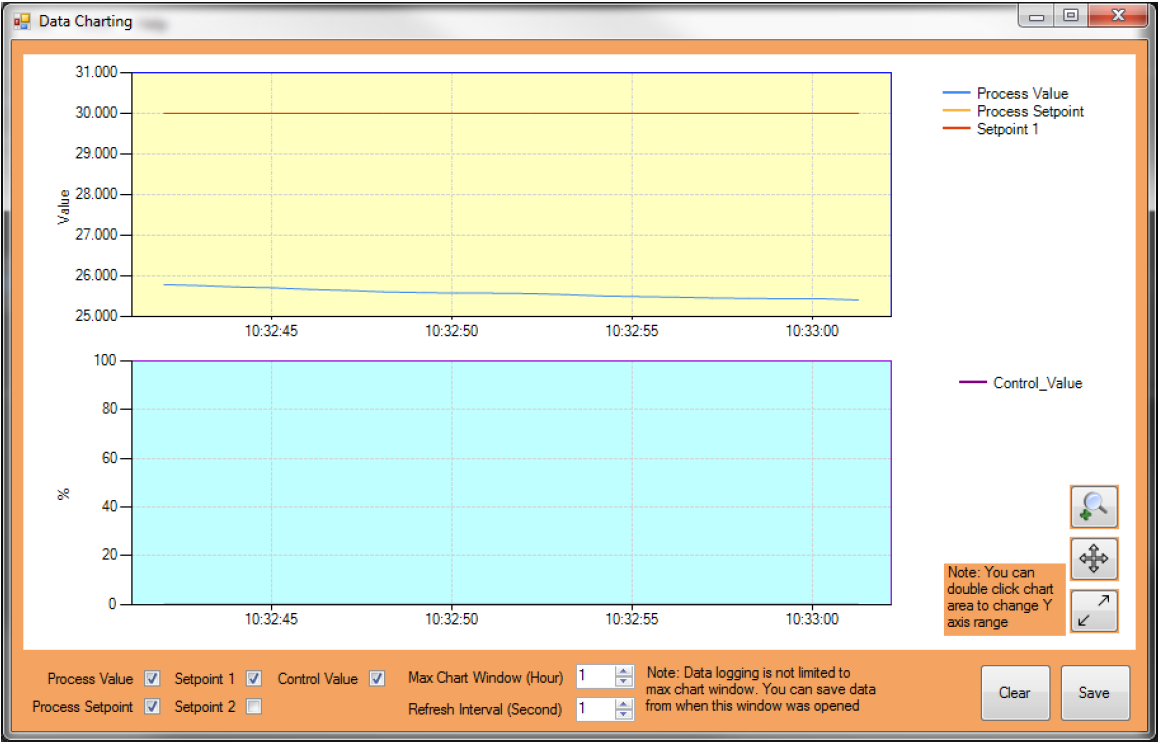The height and width of the screenshot is (742, 1160).
Task: Toggle the Control Value checkbox
Action: pyautogui.click(x=377, y=679)
